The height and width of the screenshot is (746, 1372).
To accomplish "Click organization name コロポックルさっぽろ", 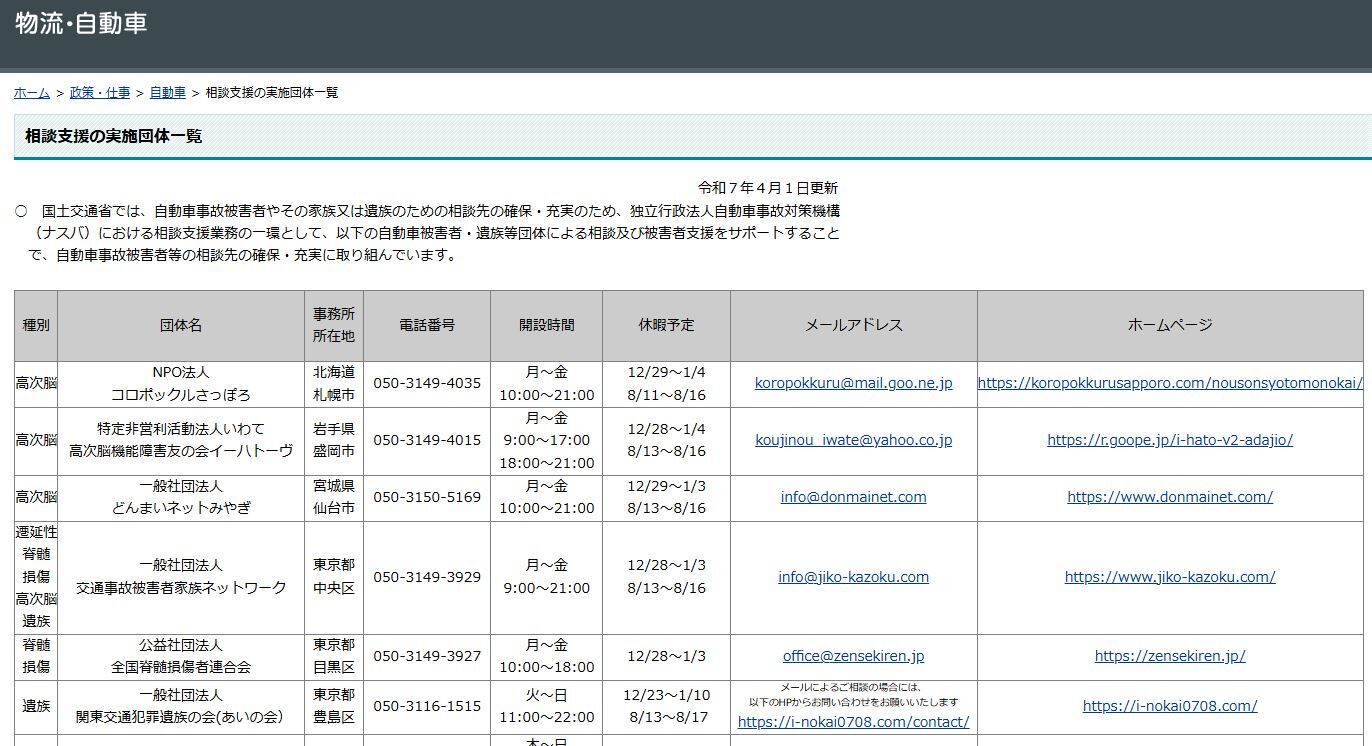I will pos(181,395).
